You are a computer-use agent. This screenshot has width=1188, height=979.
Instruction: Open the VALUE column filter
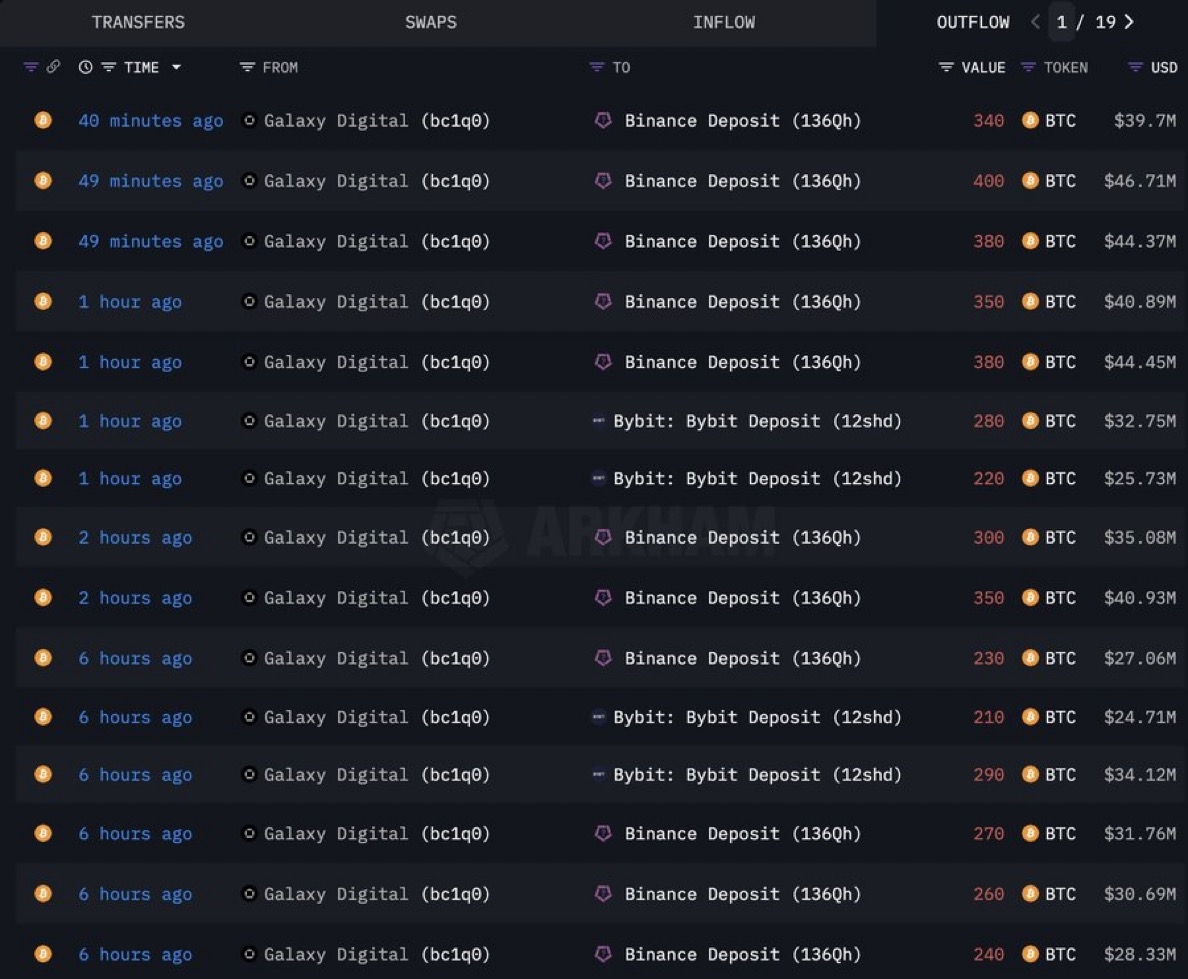(x=946, y=67)
